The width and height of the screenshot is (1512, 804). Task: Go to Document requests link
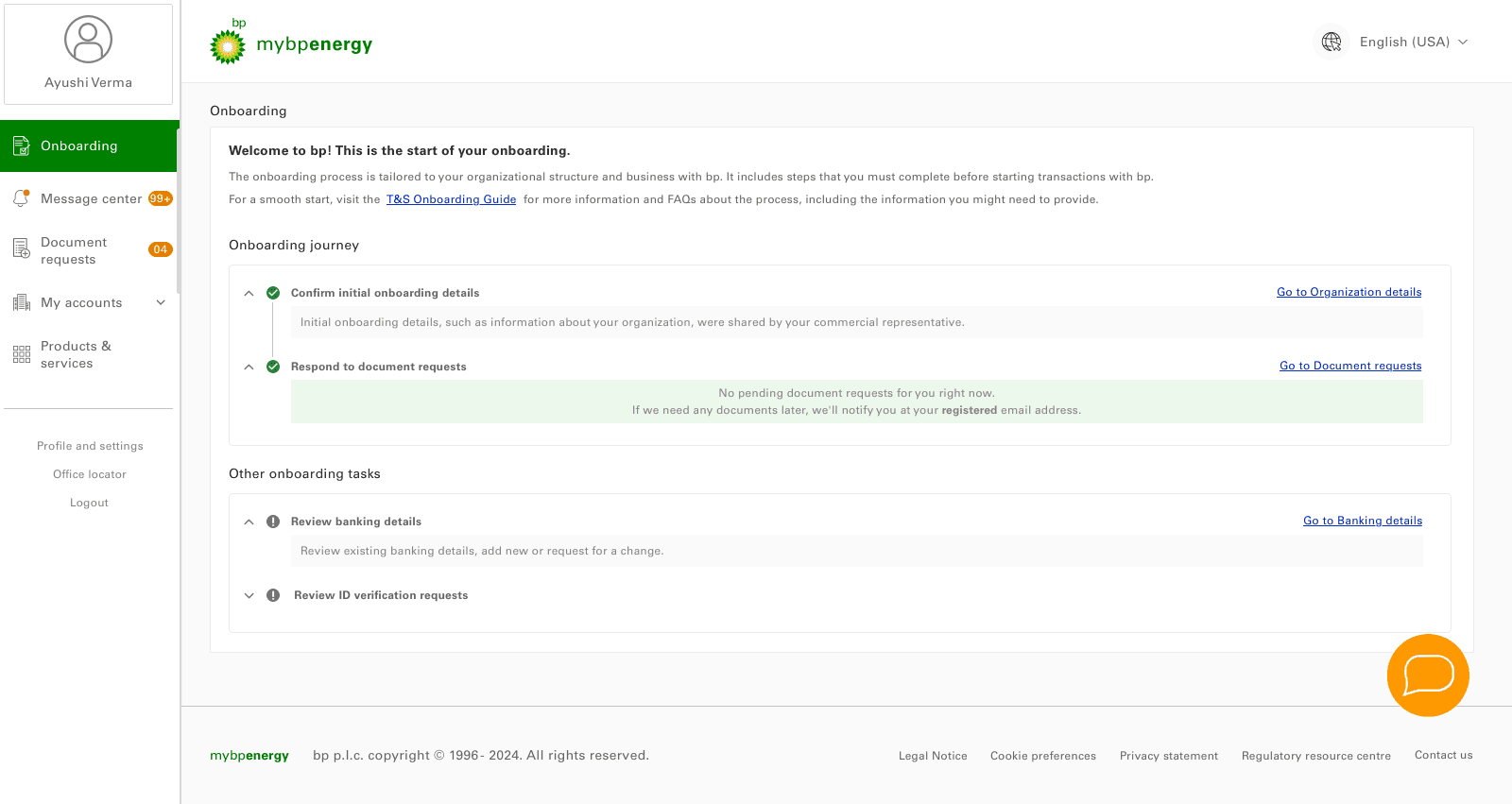pos(1350,366)
